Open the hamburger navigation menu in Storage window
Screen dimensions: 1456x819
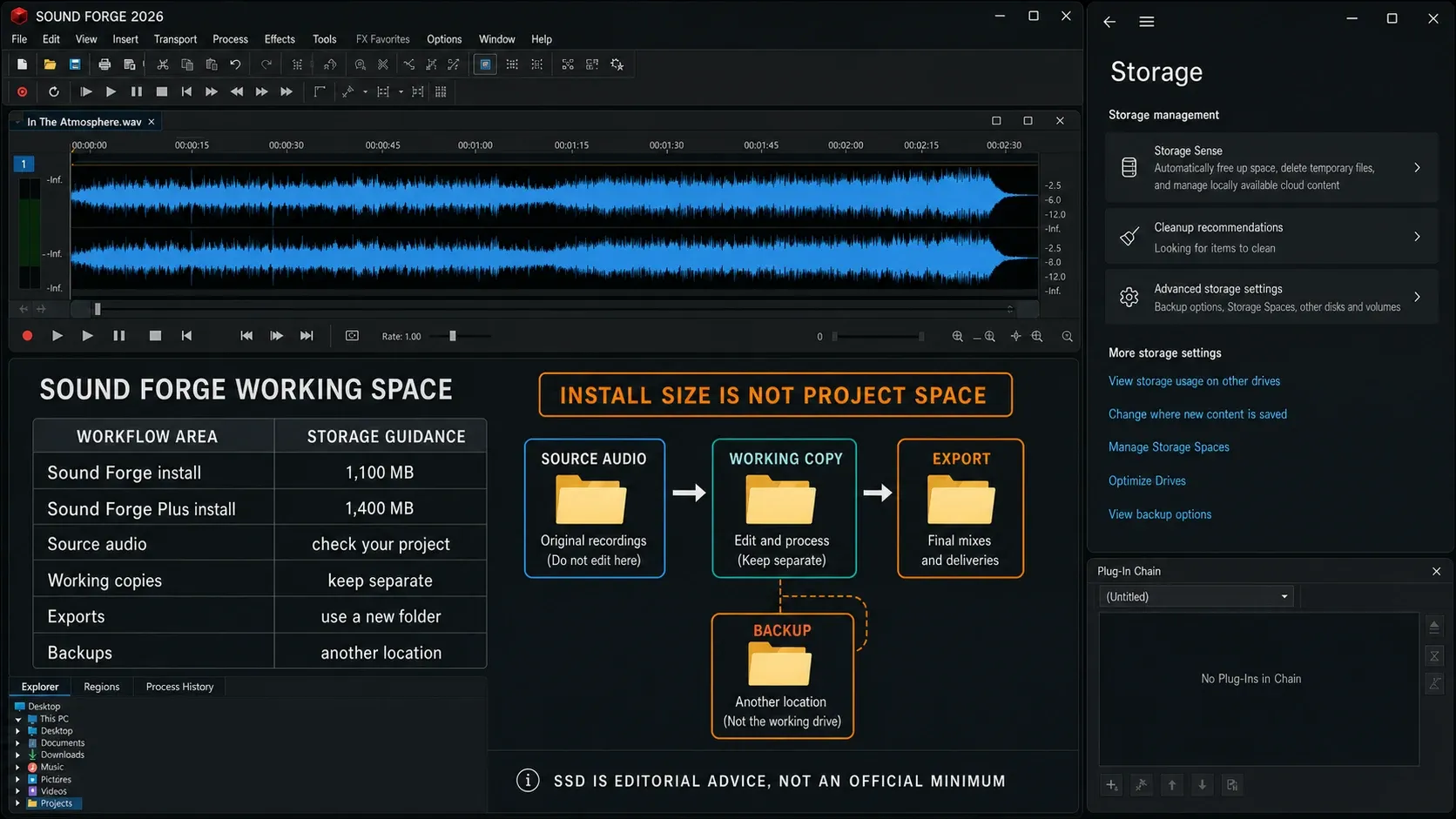point(1147,22)
